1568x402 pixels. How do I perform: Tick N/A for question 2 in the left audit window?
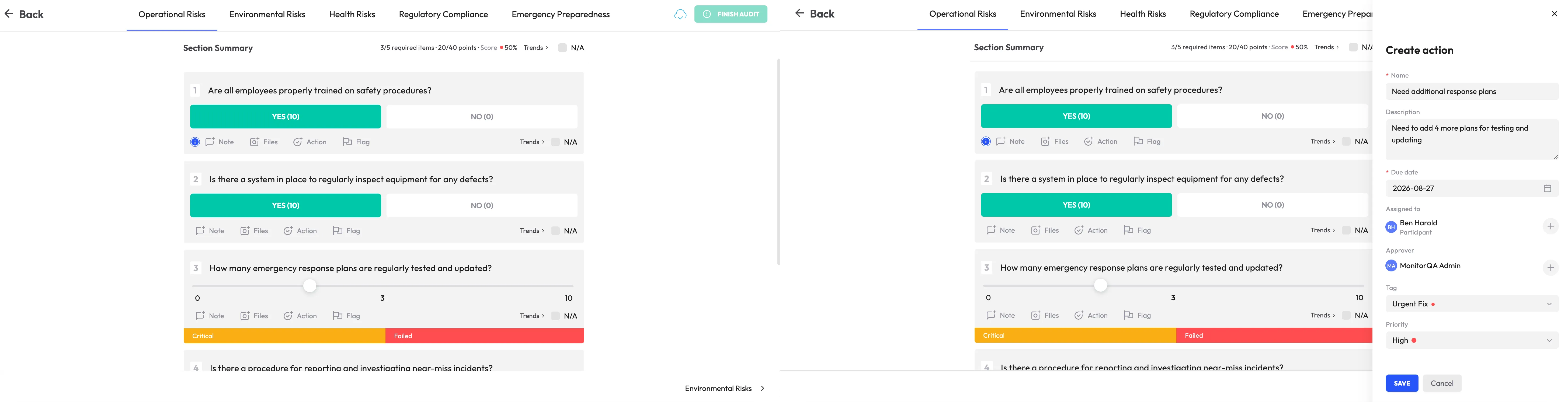tap(555, 230)
